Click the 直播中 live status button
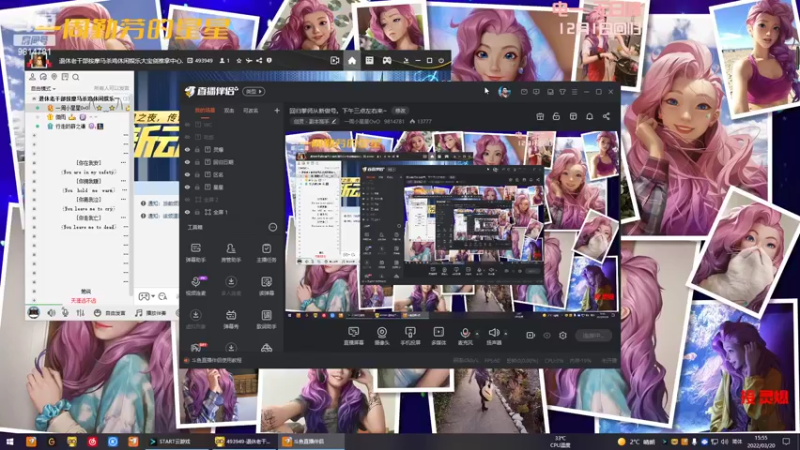 593,335
